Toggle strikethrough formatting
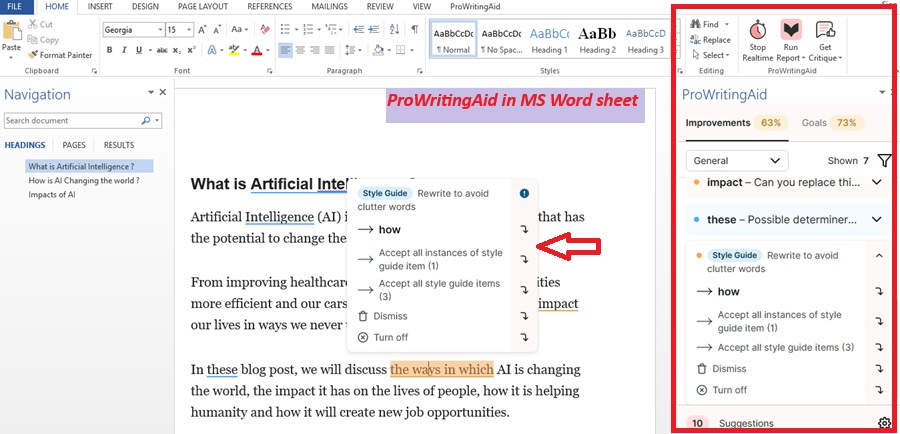This screenshot has height=434, width=900. 162,50
